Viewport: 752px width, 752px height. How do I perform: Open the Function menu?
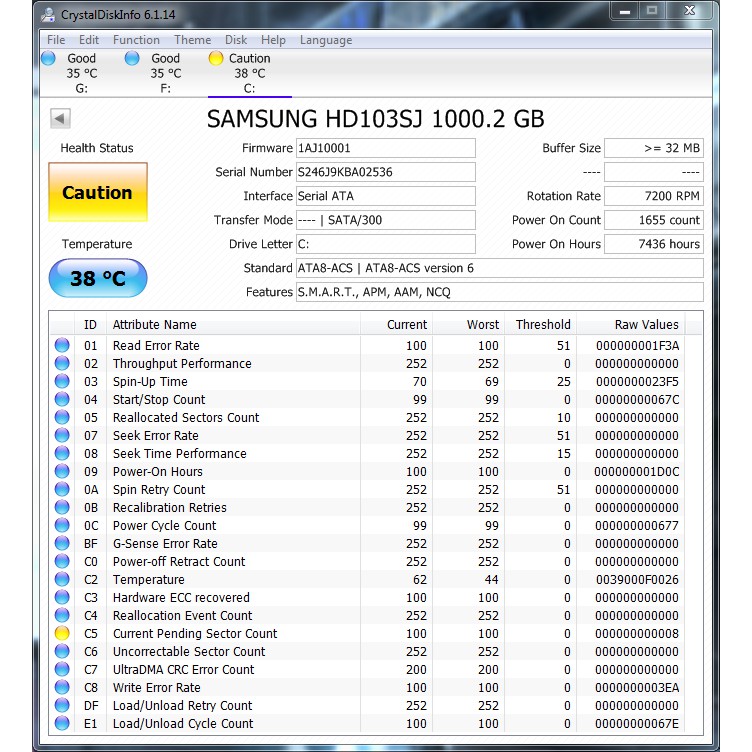coord(136,40)
